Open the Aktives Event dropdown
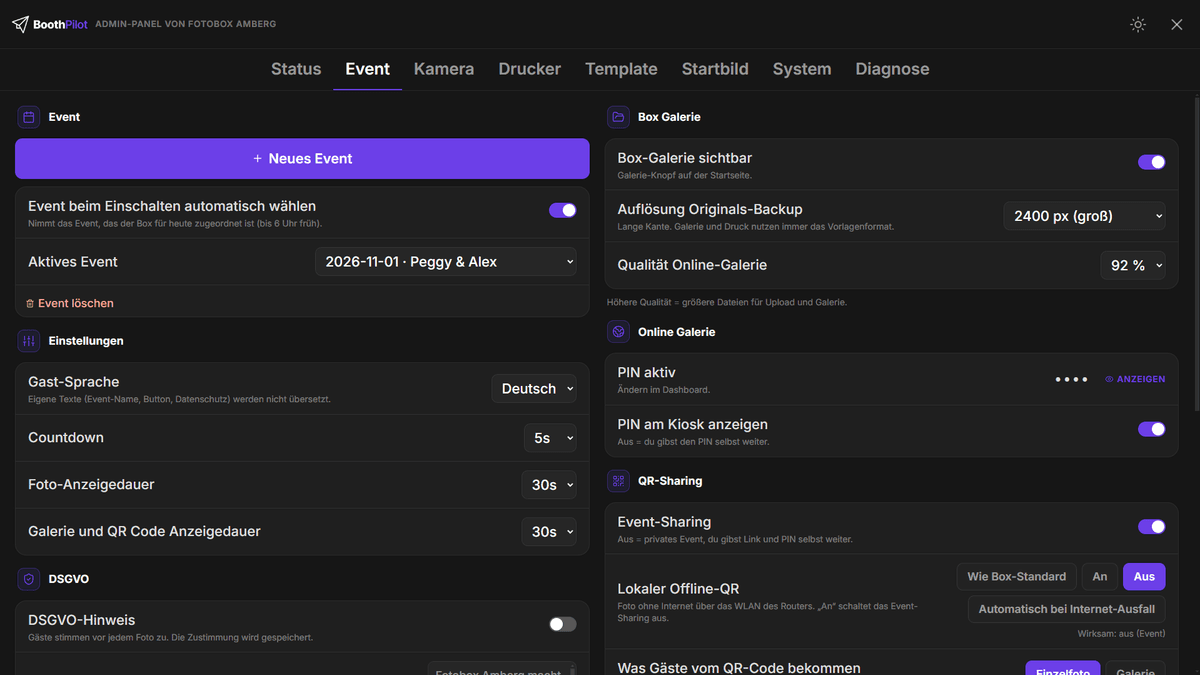This screenshot has width=1200, height=675. point(445,262)
